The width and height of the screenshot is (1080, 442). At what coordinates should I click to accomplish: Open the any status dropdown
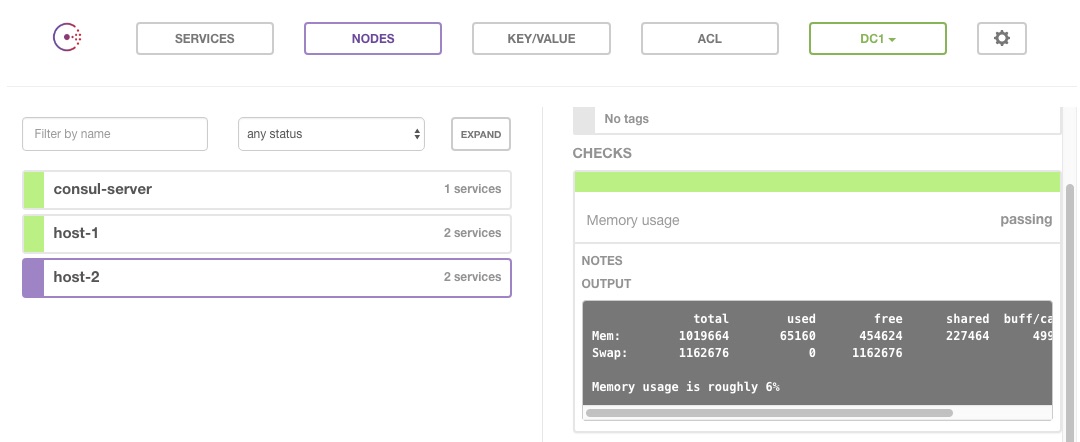(331, 134)
